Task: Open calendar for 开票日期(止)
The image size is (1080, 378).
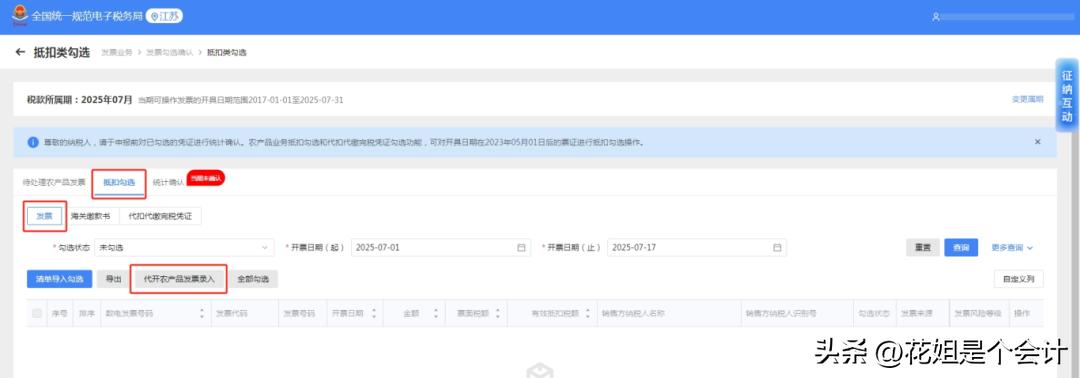Action: point(777,247)
